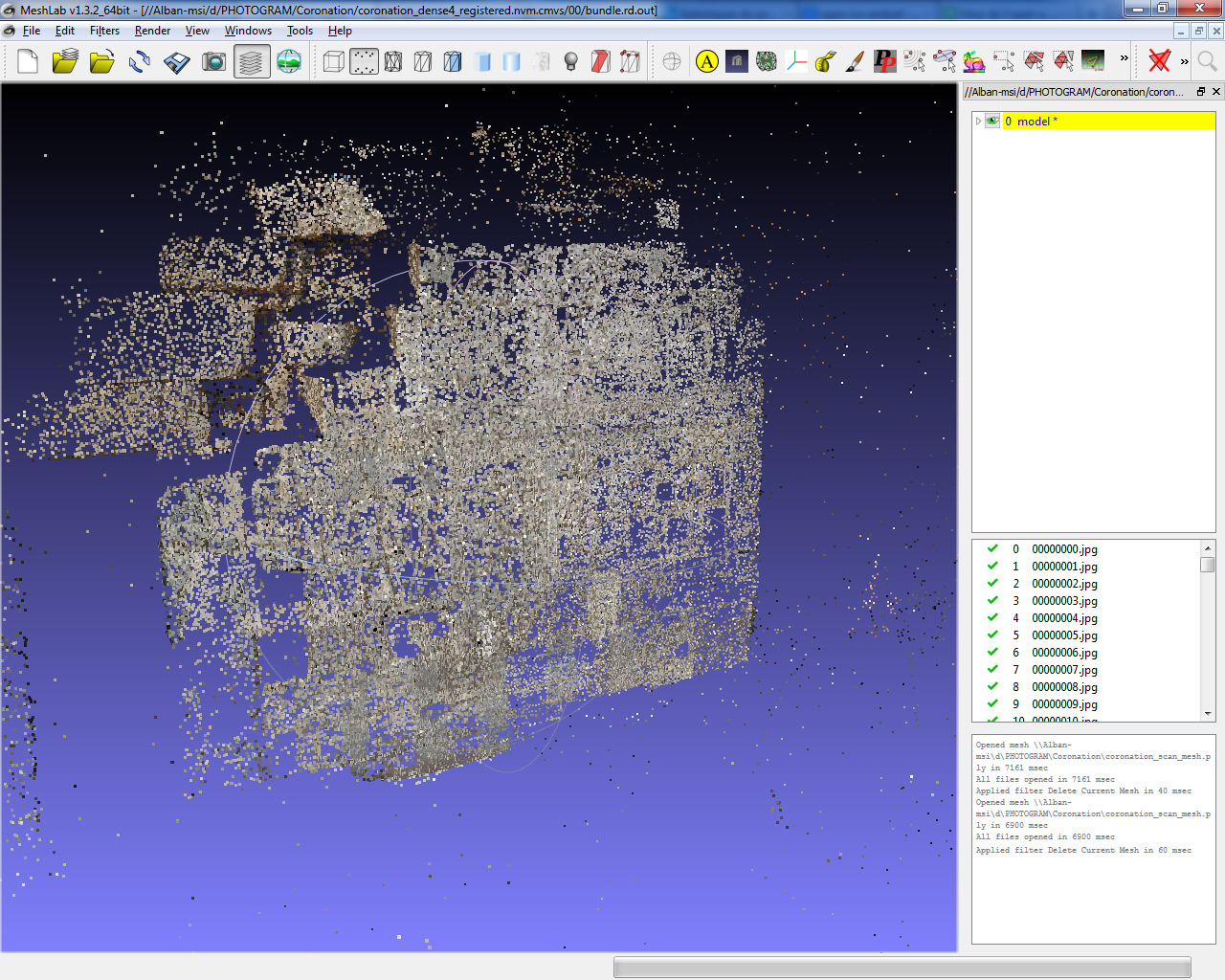The image size is (1225, 980).
Task: Click the New Empty Project icon
Action: [x=28, y=62]
